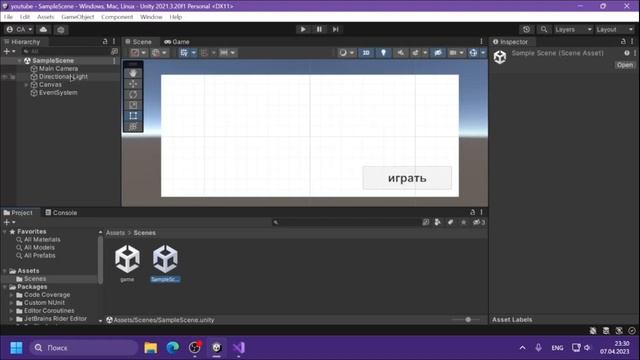This screenshot has height=360, width=640.
Task: Adjust the asset icon size slider
Action: point(468,320)
